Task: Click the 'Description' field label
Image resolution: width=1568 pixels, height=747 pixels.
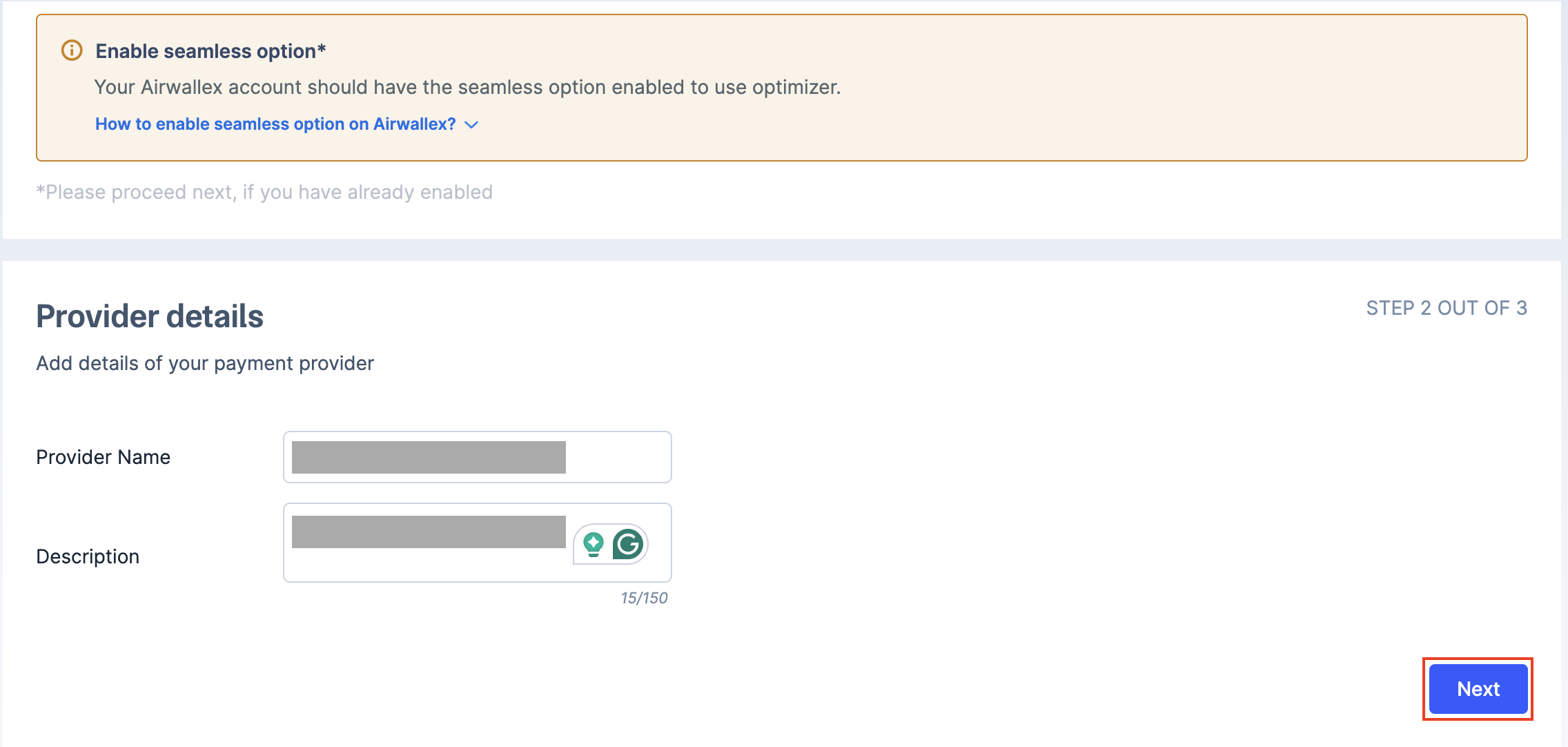Action: (88, 556)
